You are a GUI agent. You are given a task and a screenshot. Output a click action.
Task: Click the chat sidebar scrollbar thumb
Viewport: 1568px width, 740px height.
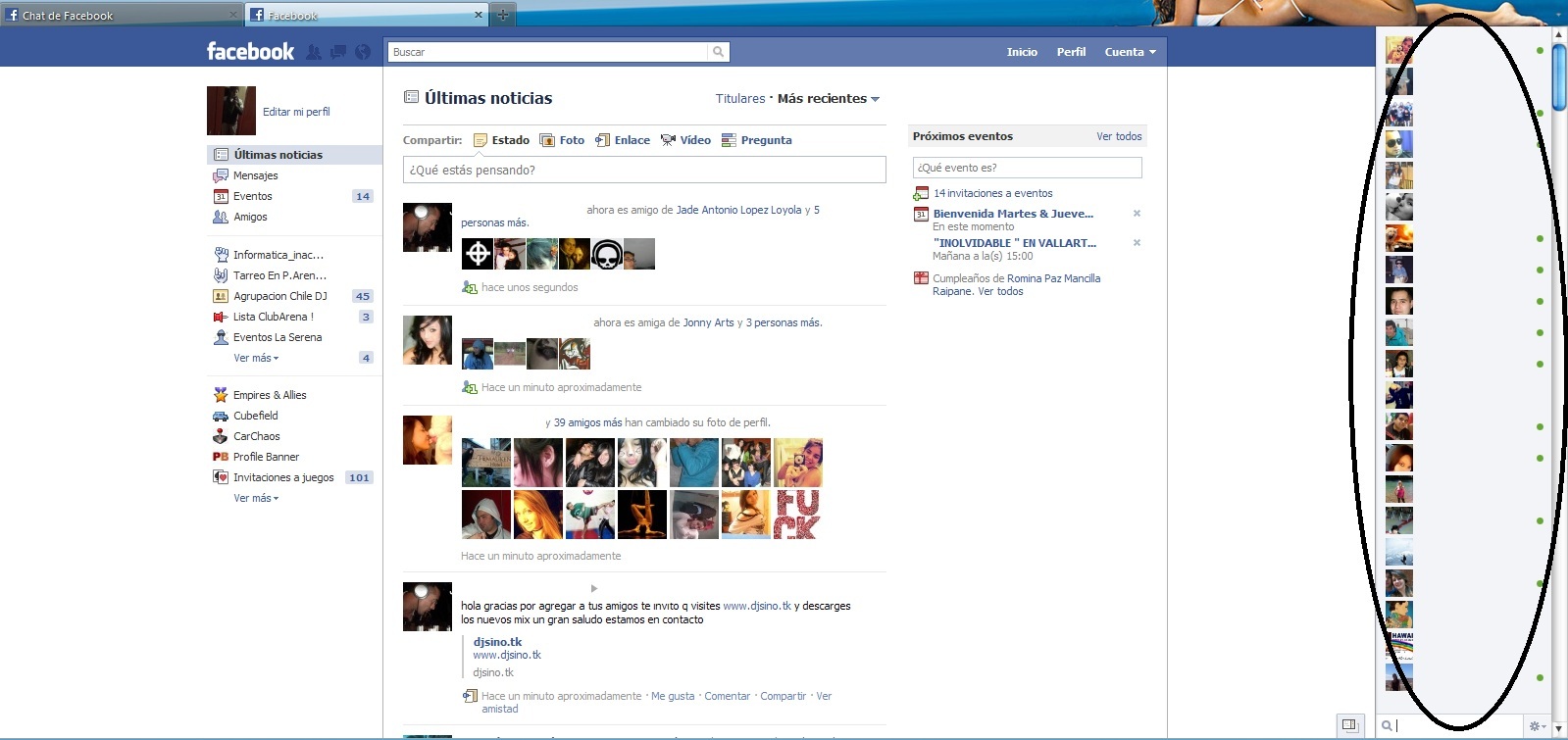point(1559,78)
